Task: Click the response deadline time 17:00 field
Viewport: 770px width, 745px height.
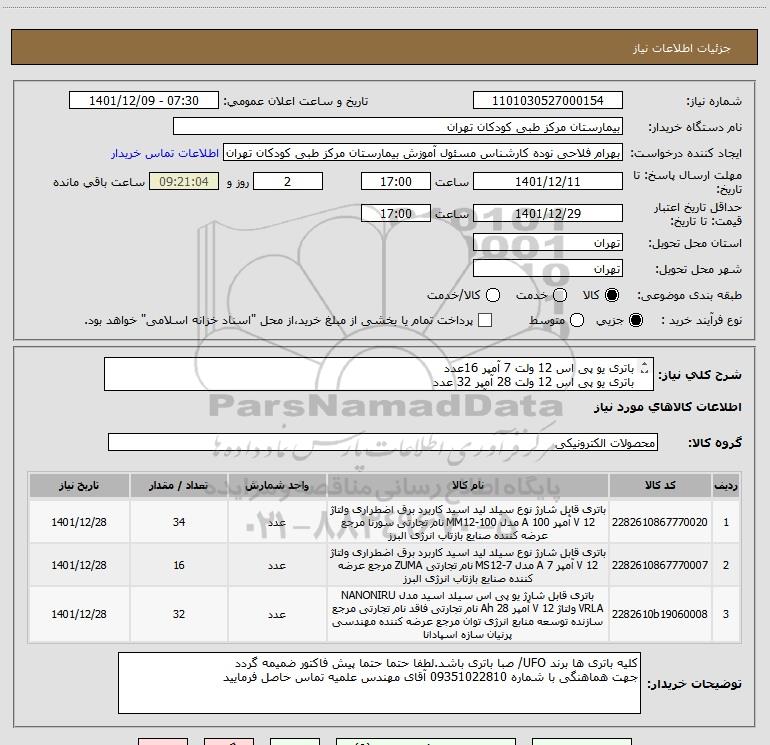Action: (x=396, y=182)
